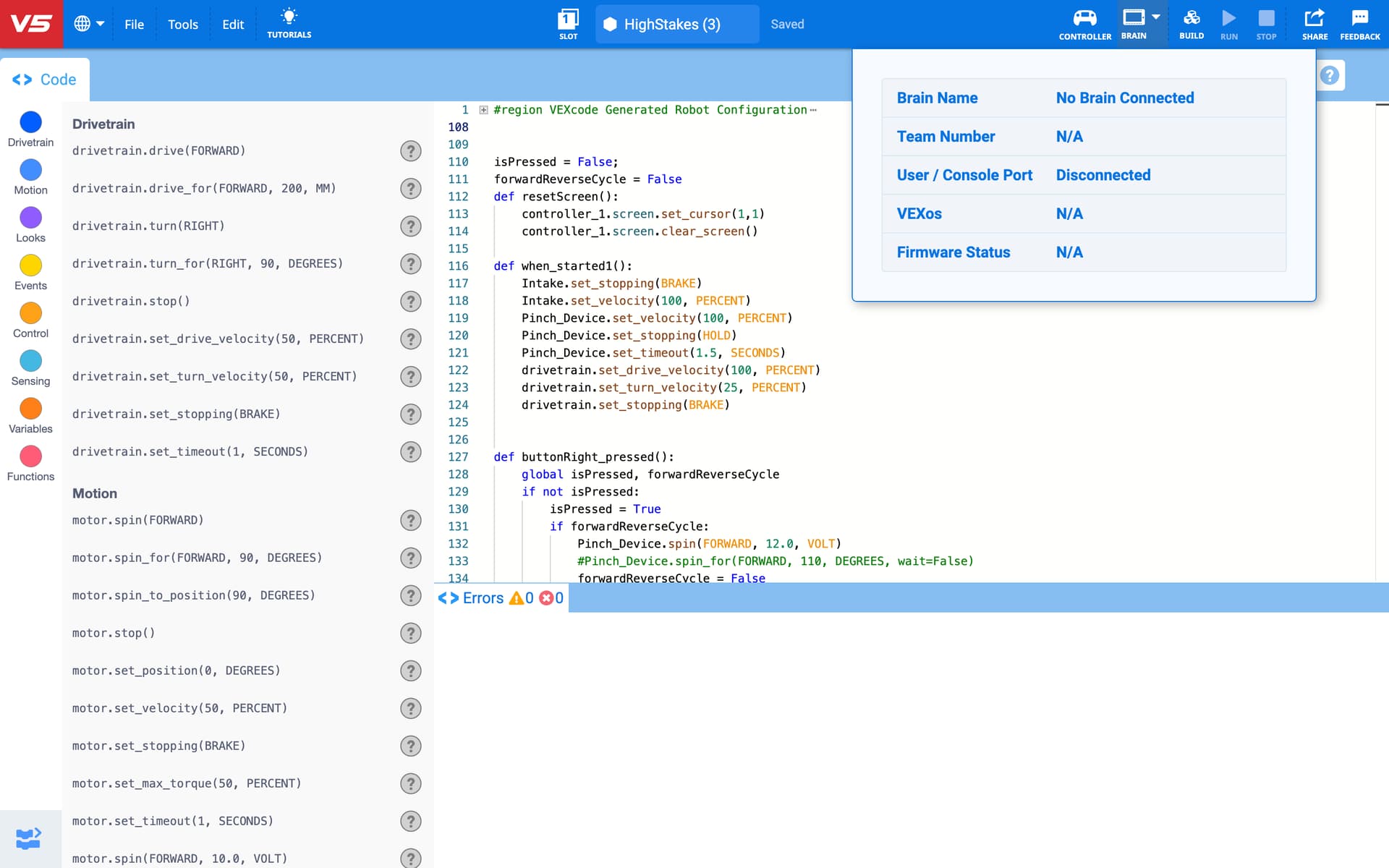The image size is (1389, 868).
Task: Open help for motor.set_timeout
Action: [x=411, y=822]
